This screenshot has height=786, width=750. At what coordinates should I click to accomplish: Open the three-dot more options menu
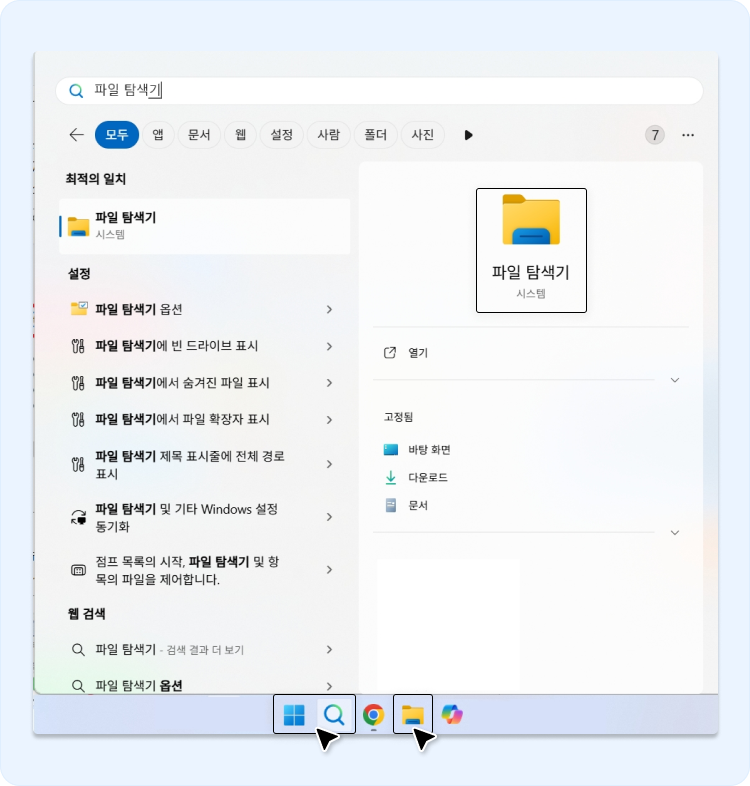(687, 135)
